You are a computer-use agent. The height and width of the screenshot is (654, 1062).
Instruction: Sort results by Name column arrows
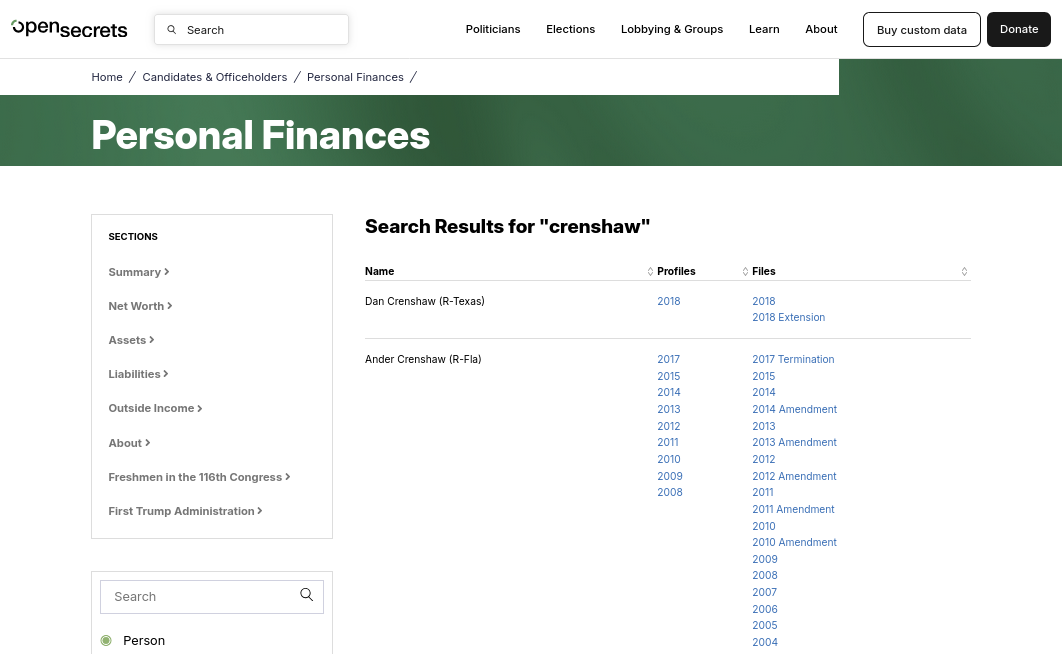(650, 271)
